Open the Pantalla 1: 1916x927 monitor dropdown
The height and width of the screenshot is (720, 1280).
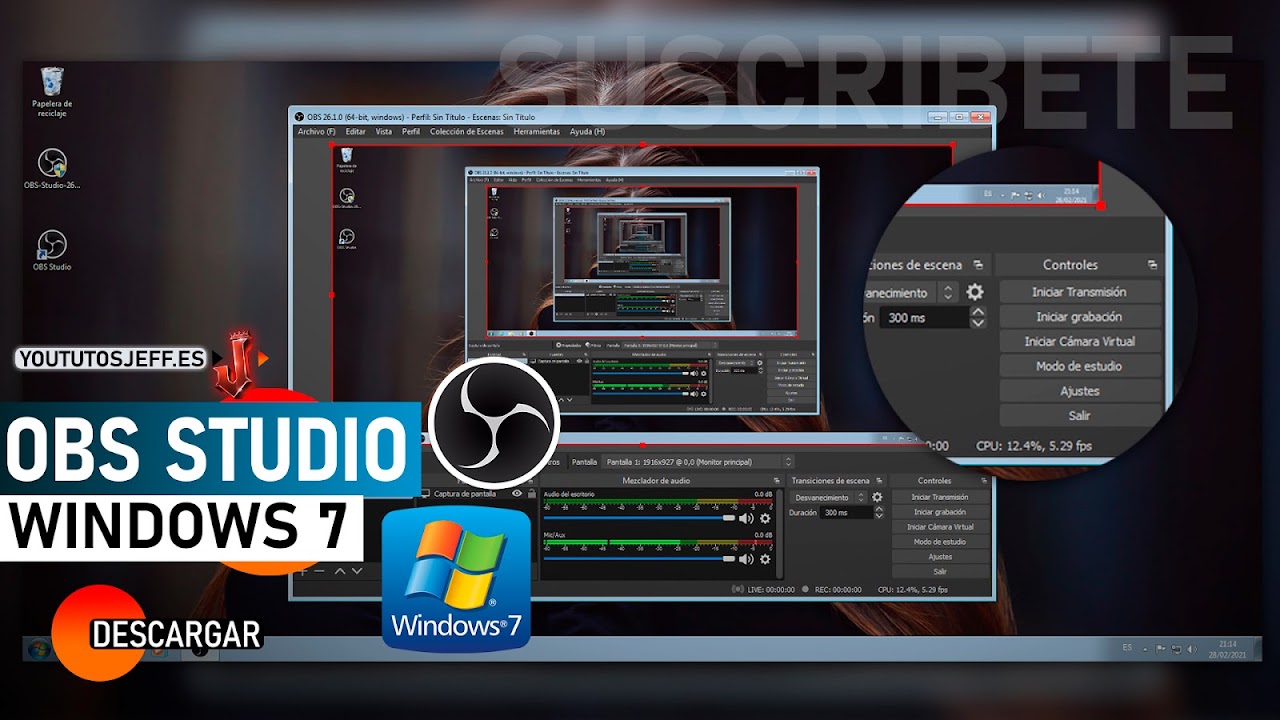click(700, 462)
